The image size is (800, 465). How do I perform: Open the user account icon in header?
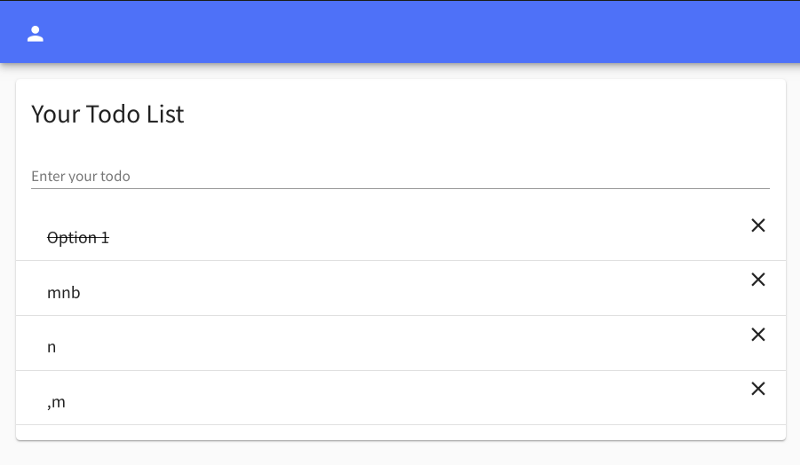[35, 34]
